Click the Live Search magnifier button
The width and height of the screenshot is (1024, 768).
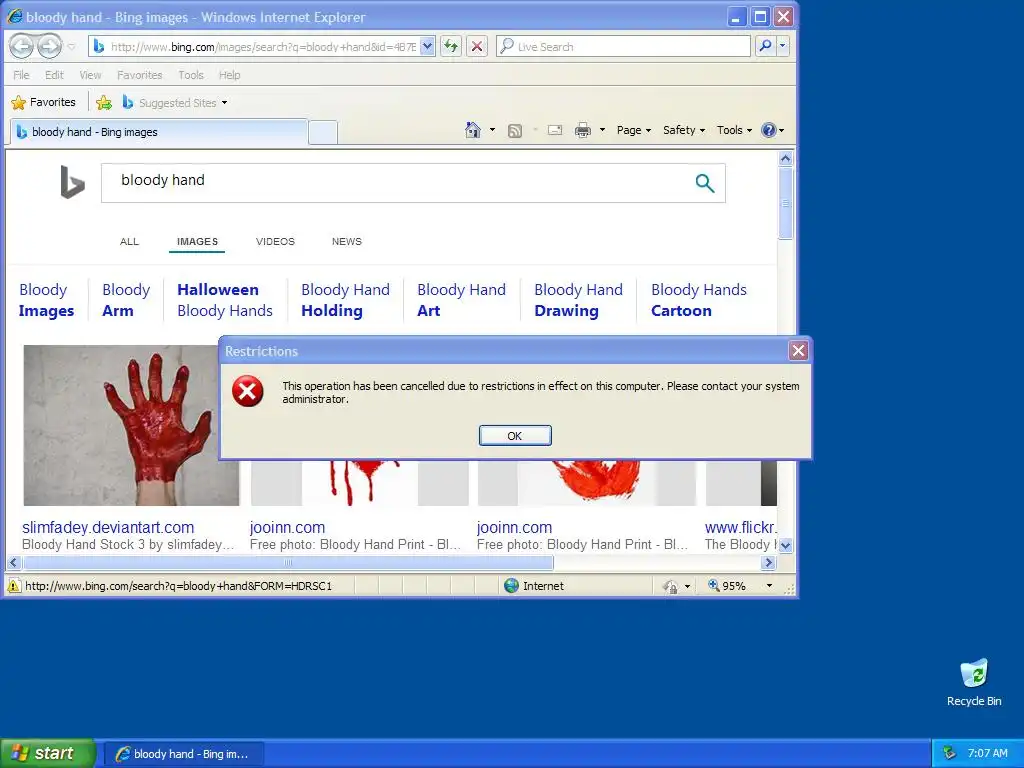765,46
